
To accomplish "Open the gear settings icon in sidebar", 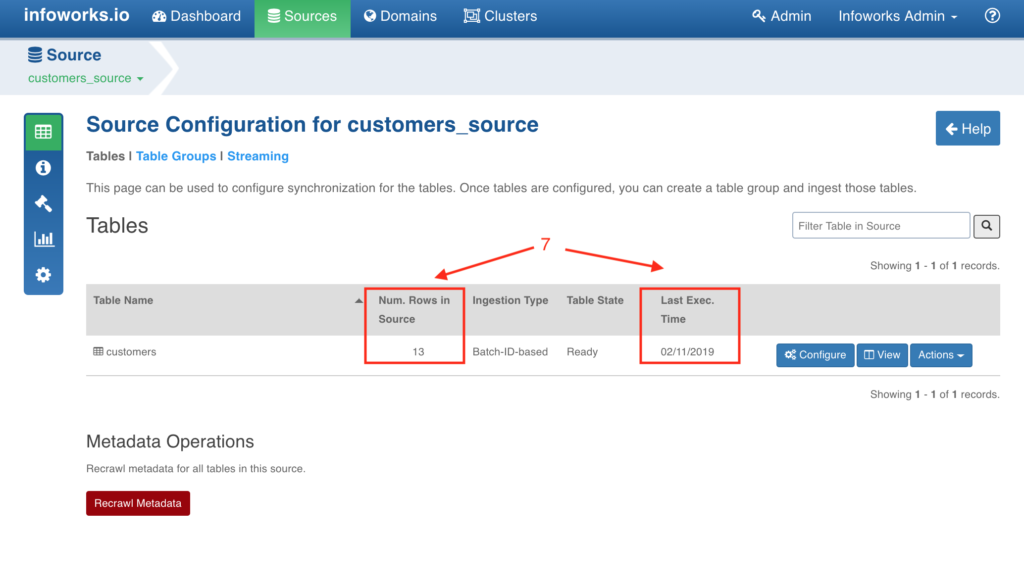I will click(x=43, y=275).
